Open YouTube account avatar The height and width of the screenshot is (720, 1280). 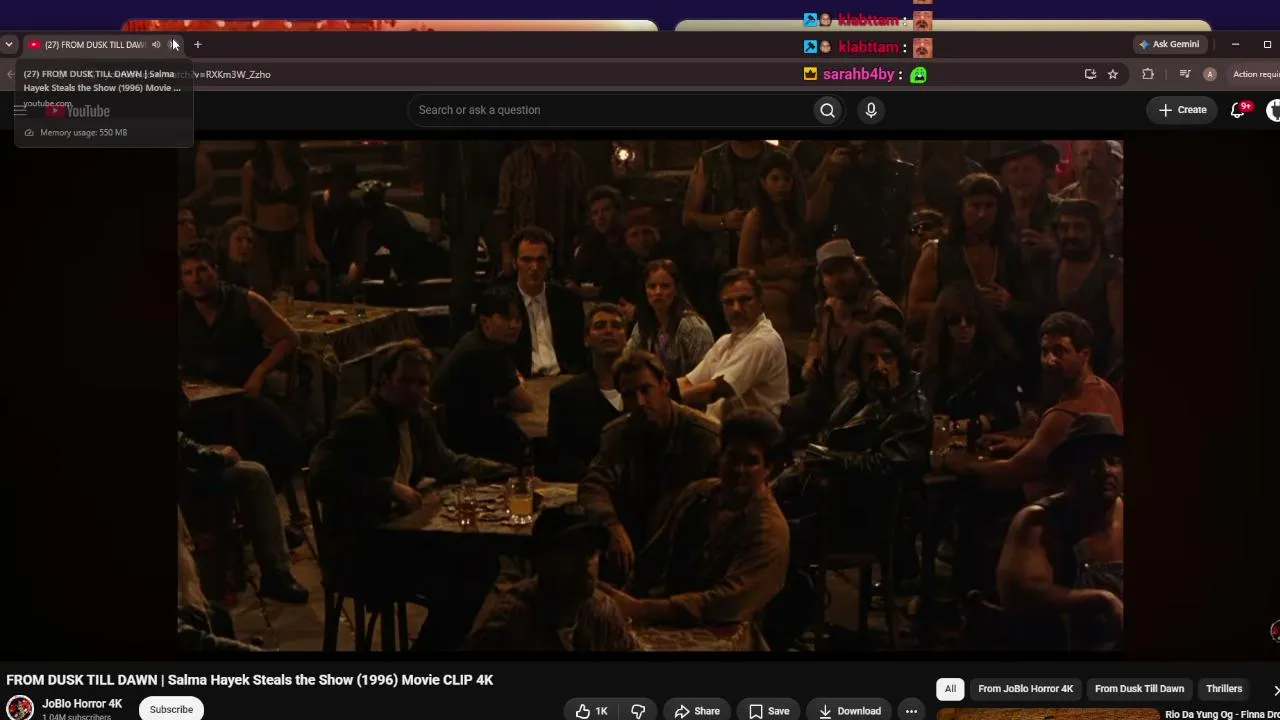click(1273, 110)
